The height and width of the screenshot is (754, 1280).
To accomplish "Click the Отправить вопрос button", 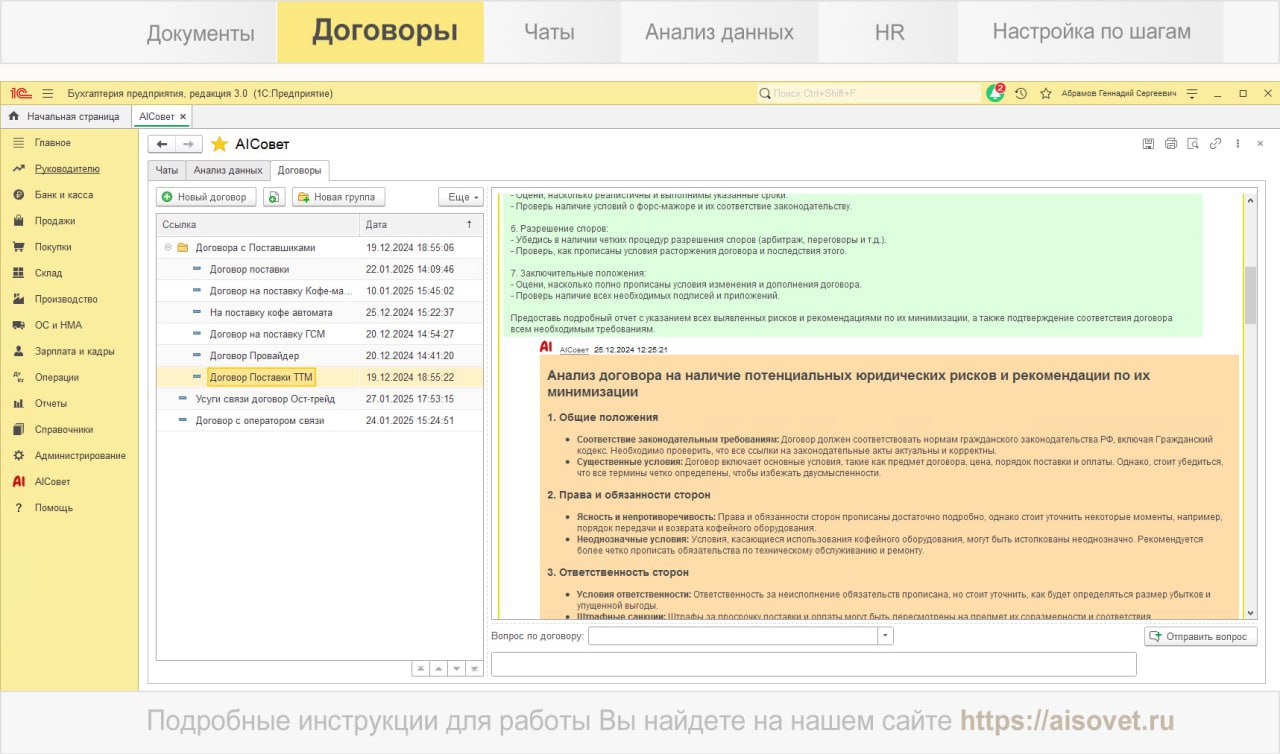I will coord(1201,636).
